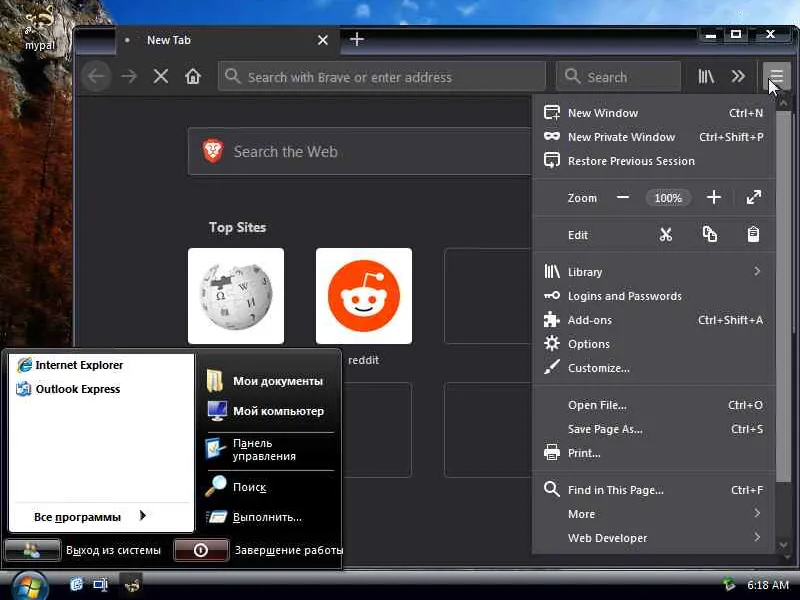The image size is (800, 600).
Task: Open the reddit top site tile
Action: click(364, 296)
